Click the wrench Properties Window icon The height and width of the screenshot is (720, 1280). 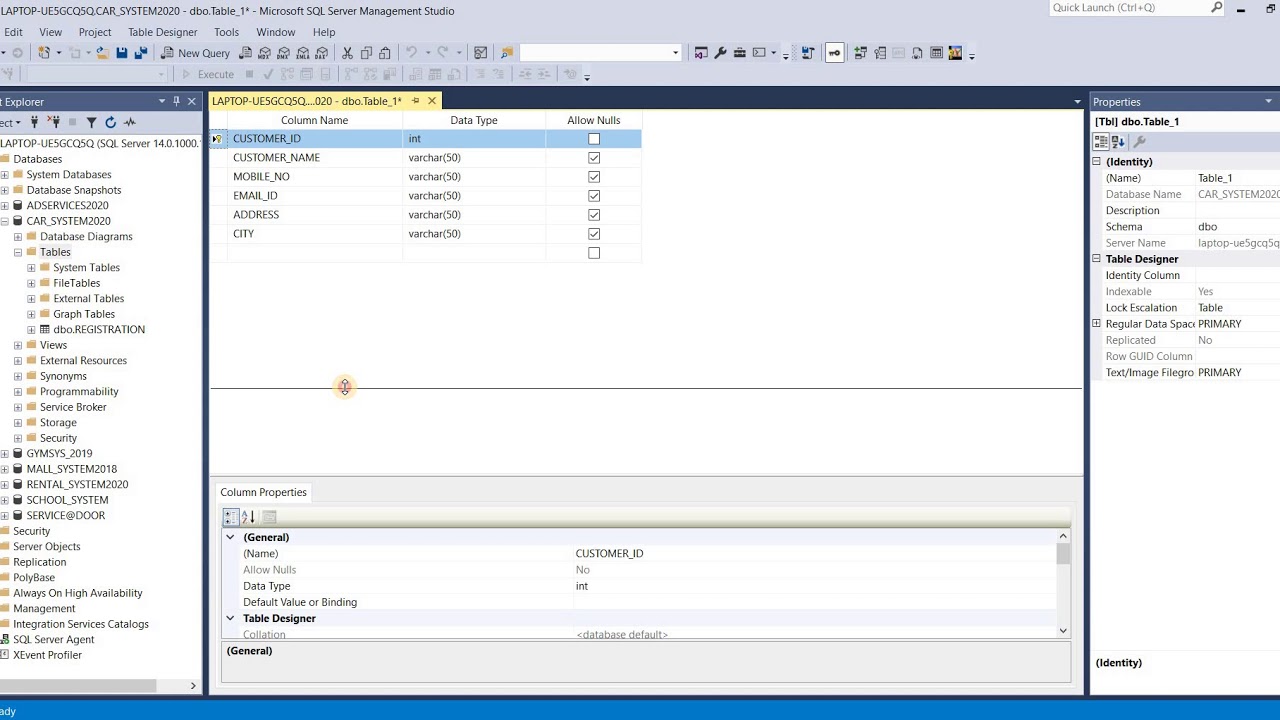(720, 53)
